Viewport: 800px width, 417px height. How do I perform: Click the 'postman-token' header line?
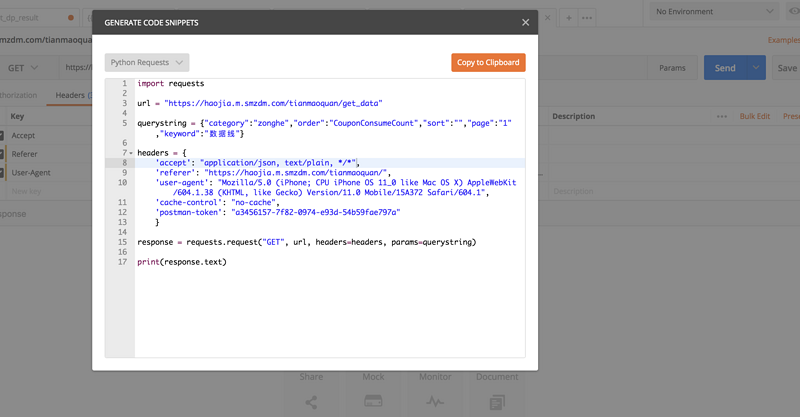pyautogui.click(x=278, y=212)
